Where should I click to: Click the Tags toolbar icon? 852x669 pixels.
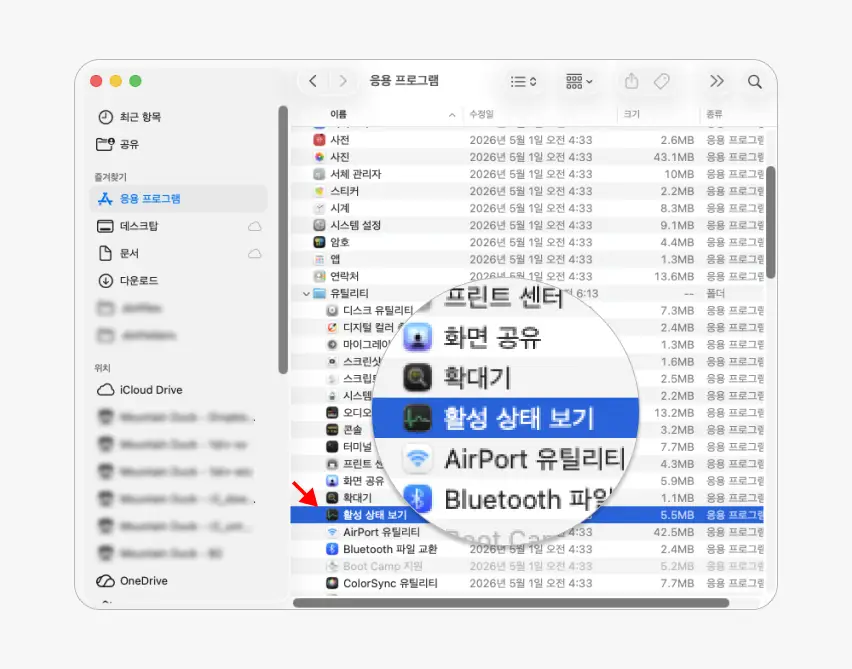(x=661, y=82)
